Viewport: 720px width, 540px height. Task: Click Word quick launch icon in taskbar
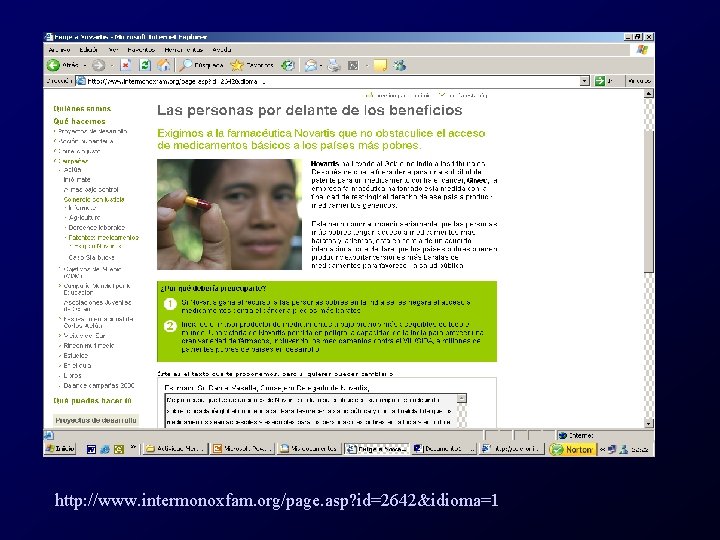pos(91,449)
